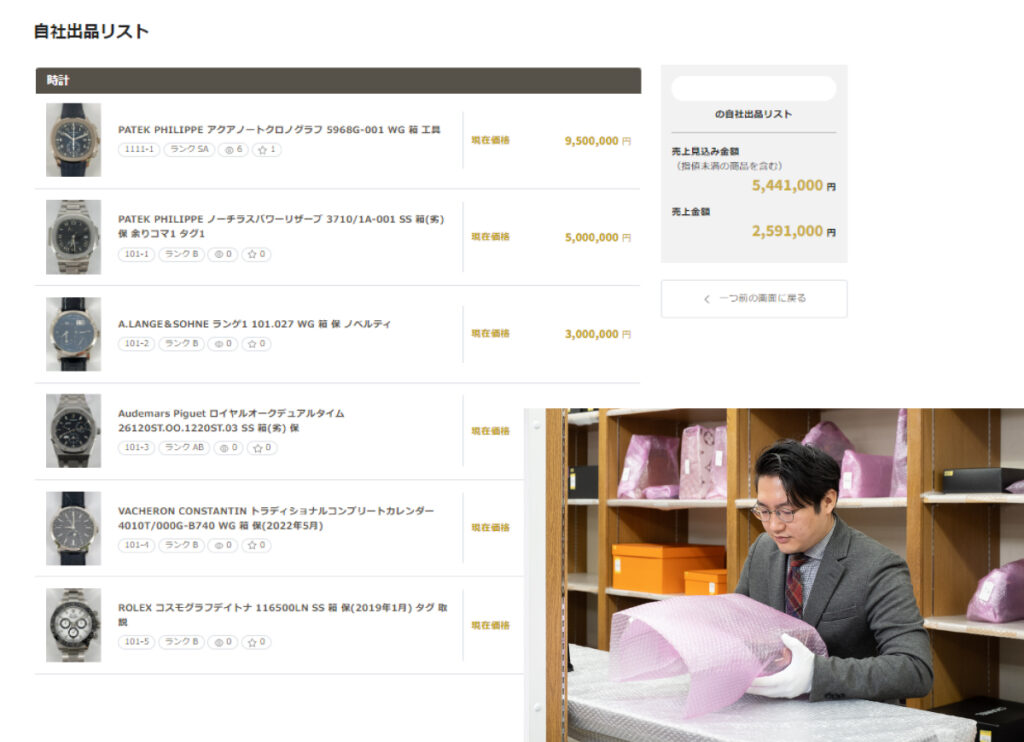Viewport: 1024px width, 742px height.
Task: Click the 売上金額 value 2,591,000 円
Action: [x=793, y=231]
